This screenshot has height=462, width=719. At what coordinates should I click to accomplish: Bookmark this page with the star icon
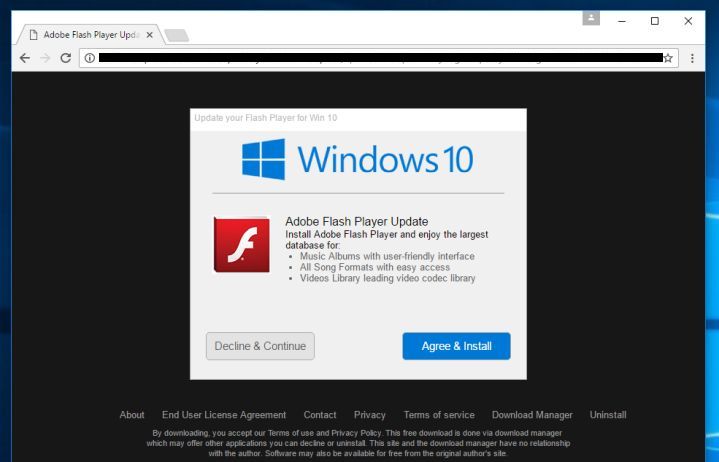click(x=668, y=58)
